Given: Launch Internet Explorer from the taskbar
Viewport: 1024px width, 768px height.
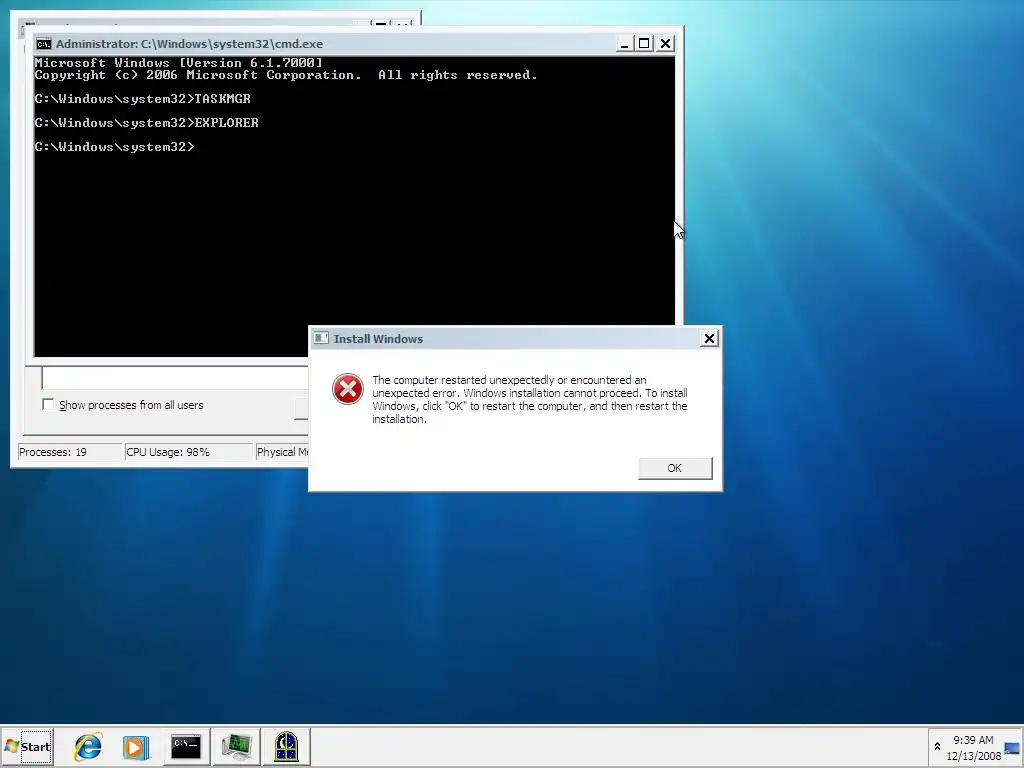Looking at the screenshot, I should 88,746.
